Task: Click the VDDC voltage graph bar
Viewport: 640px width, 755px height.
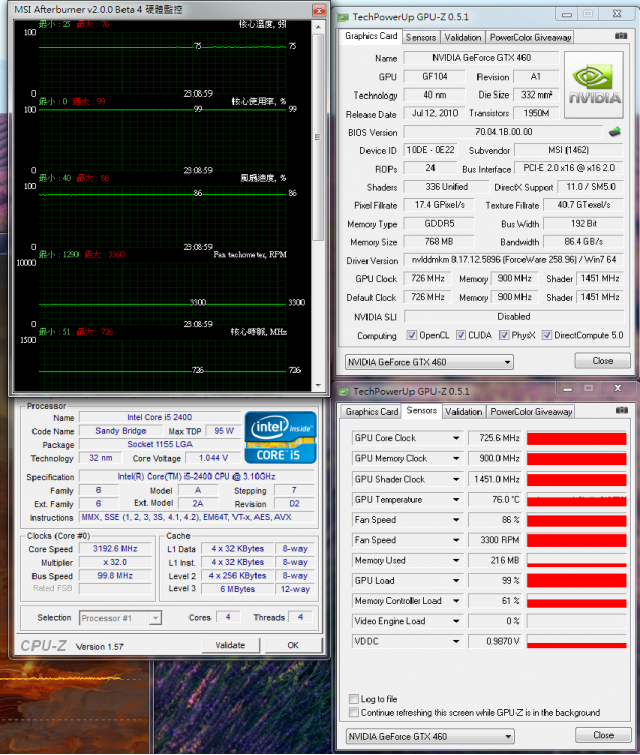Action: pos(576,641)
